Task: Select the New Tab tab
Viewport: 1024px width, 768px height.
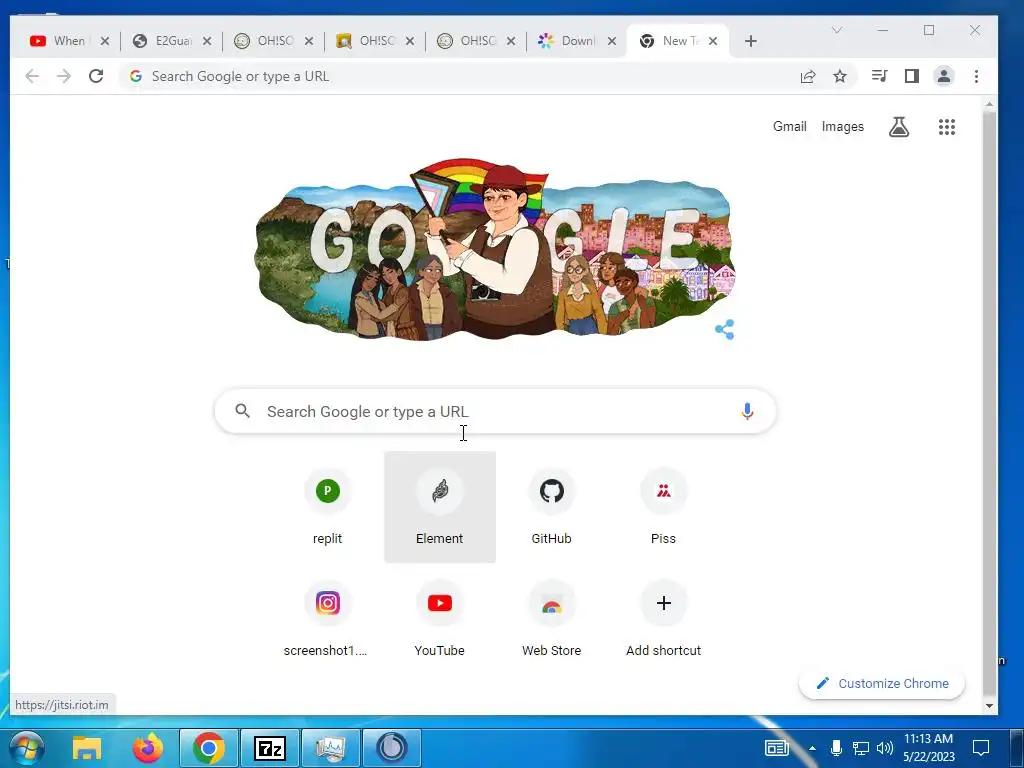Action: 677,41
